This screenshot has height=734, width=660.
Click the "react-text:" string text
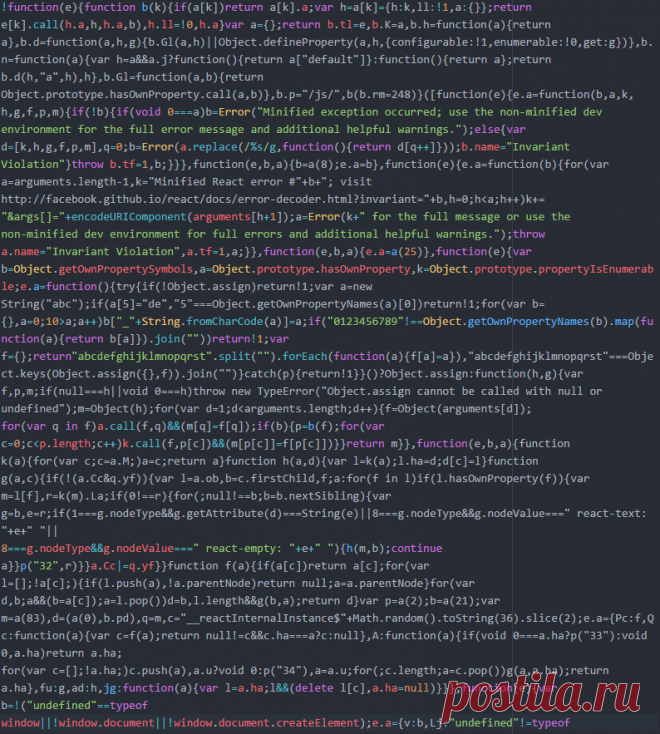tap(611, 514)
